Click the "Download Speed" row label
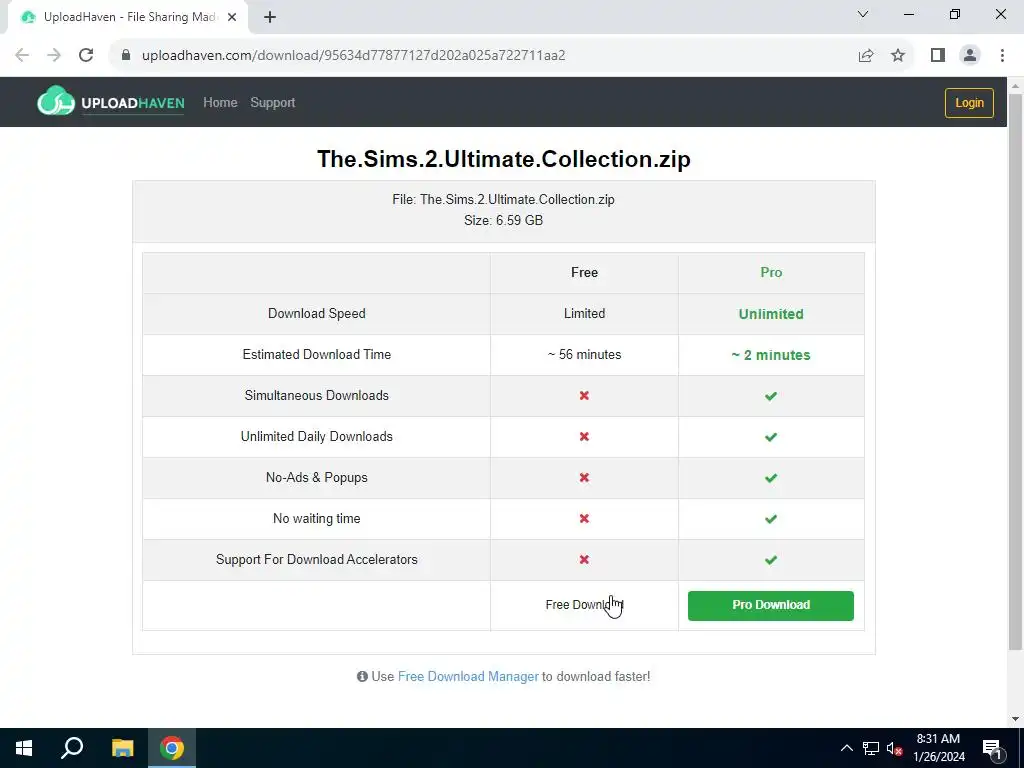 tap(317, 313)
